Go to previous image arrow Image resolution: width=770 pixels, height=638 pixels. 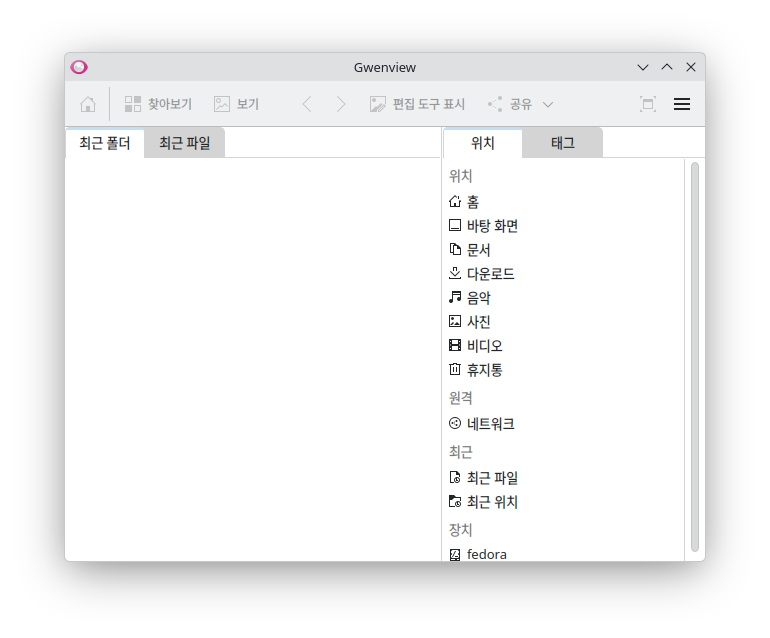(307, 104)
